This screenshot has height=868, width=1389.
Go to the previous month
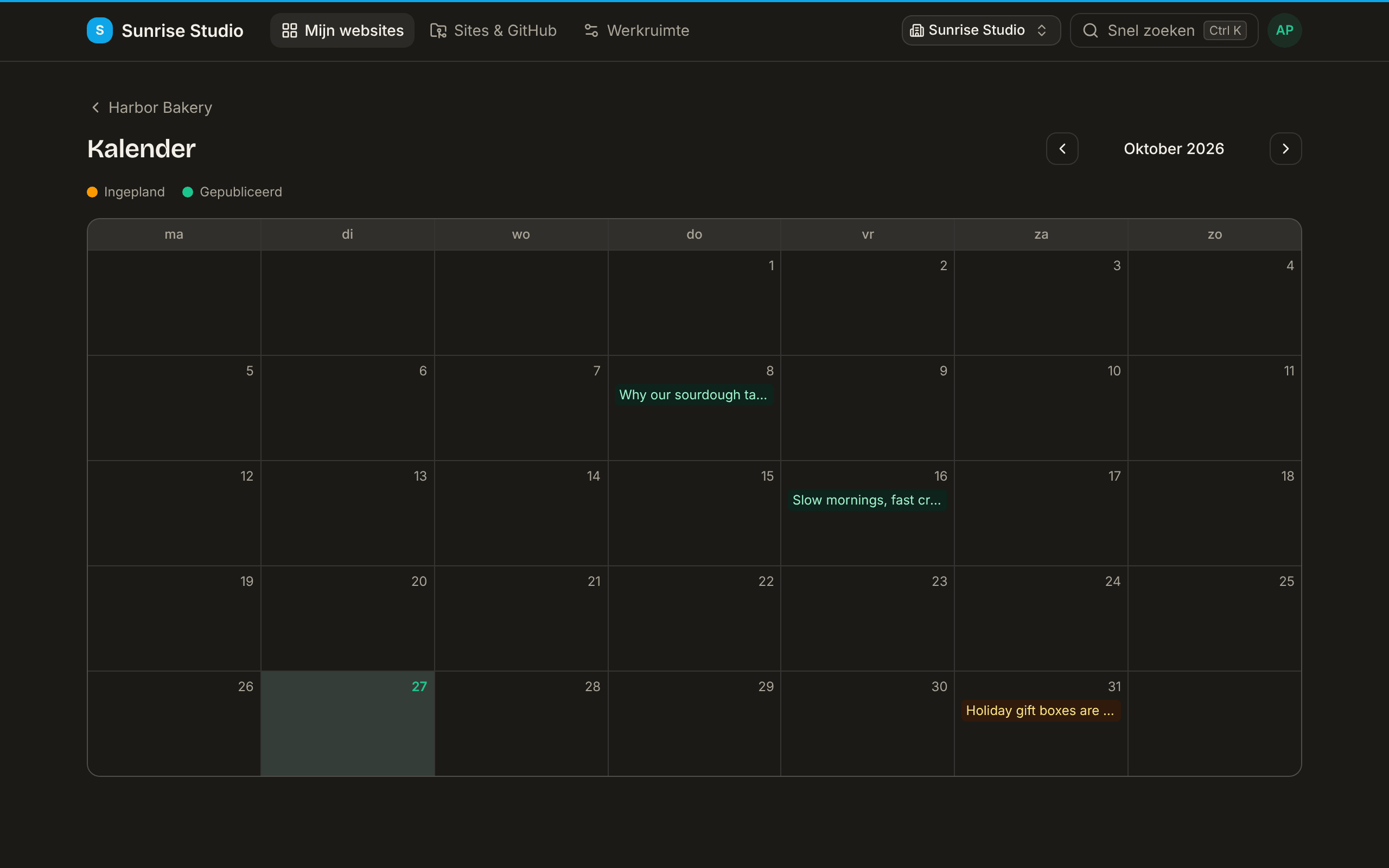(1062, 149)
